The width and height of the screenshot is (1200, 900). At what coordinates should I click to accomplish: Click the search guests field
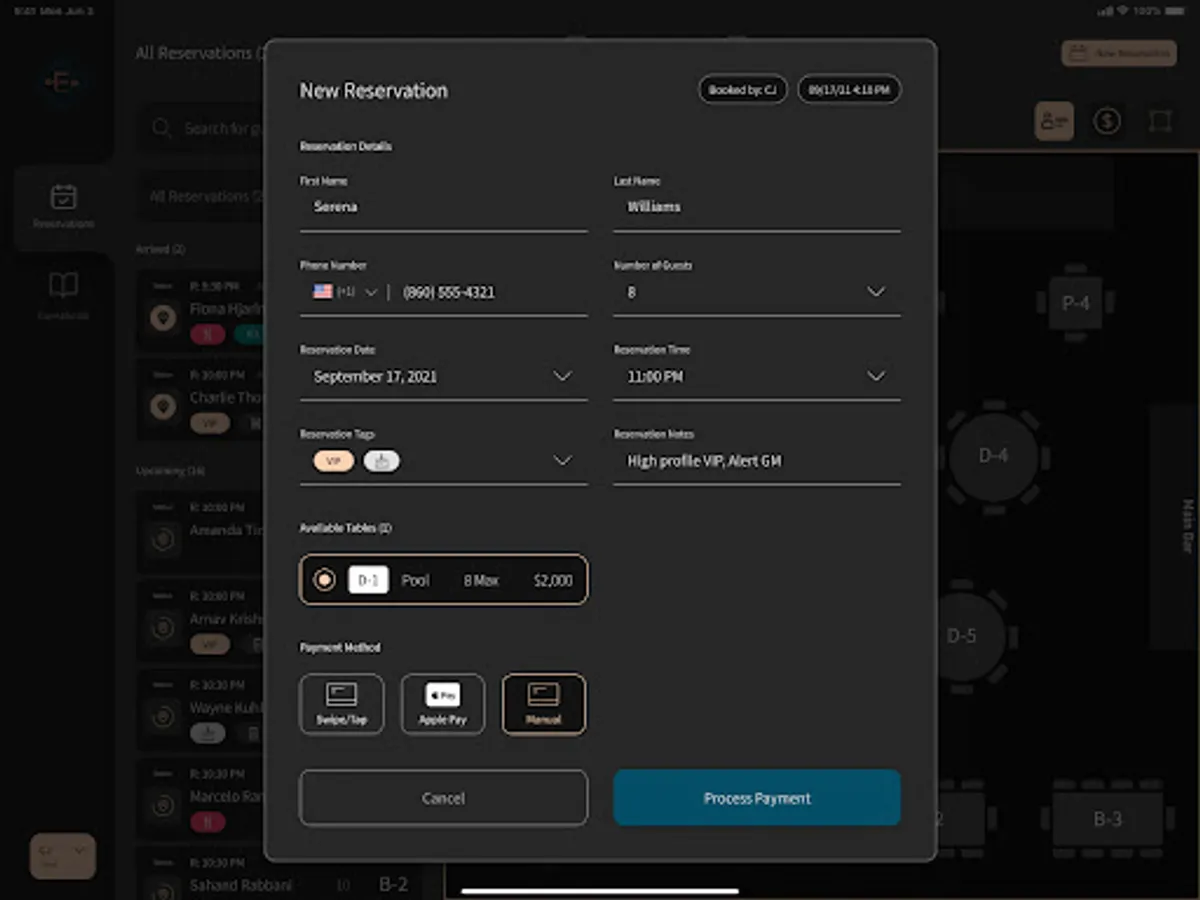click(202, 128)
